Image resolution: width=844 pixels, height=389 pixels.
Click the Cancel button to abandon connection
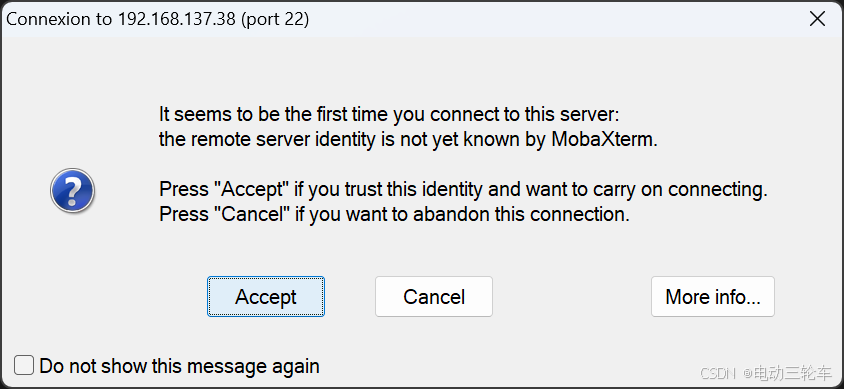click(x=434, y=296)
